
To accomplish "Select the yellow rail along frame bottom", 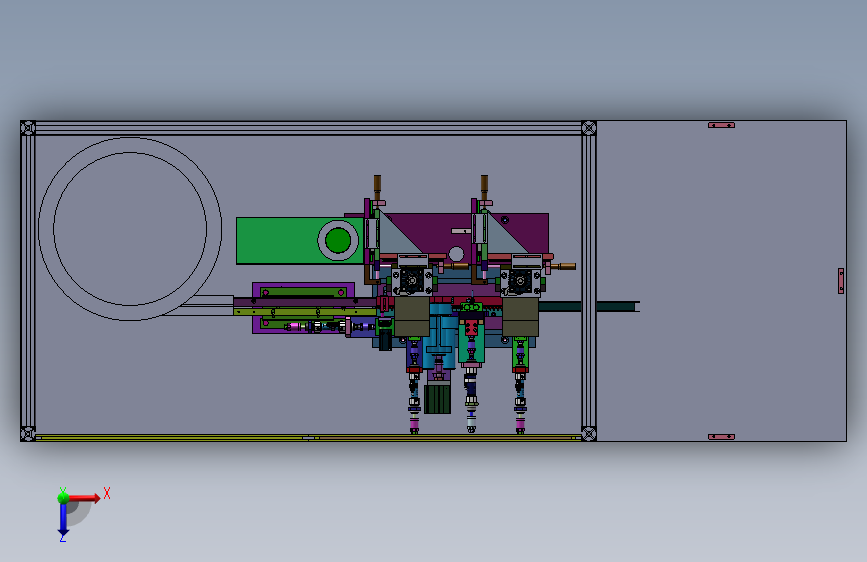I will 309,438.
